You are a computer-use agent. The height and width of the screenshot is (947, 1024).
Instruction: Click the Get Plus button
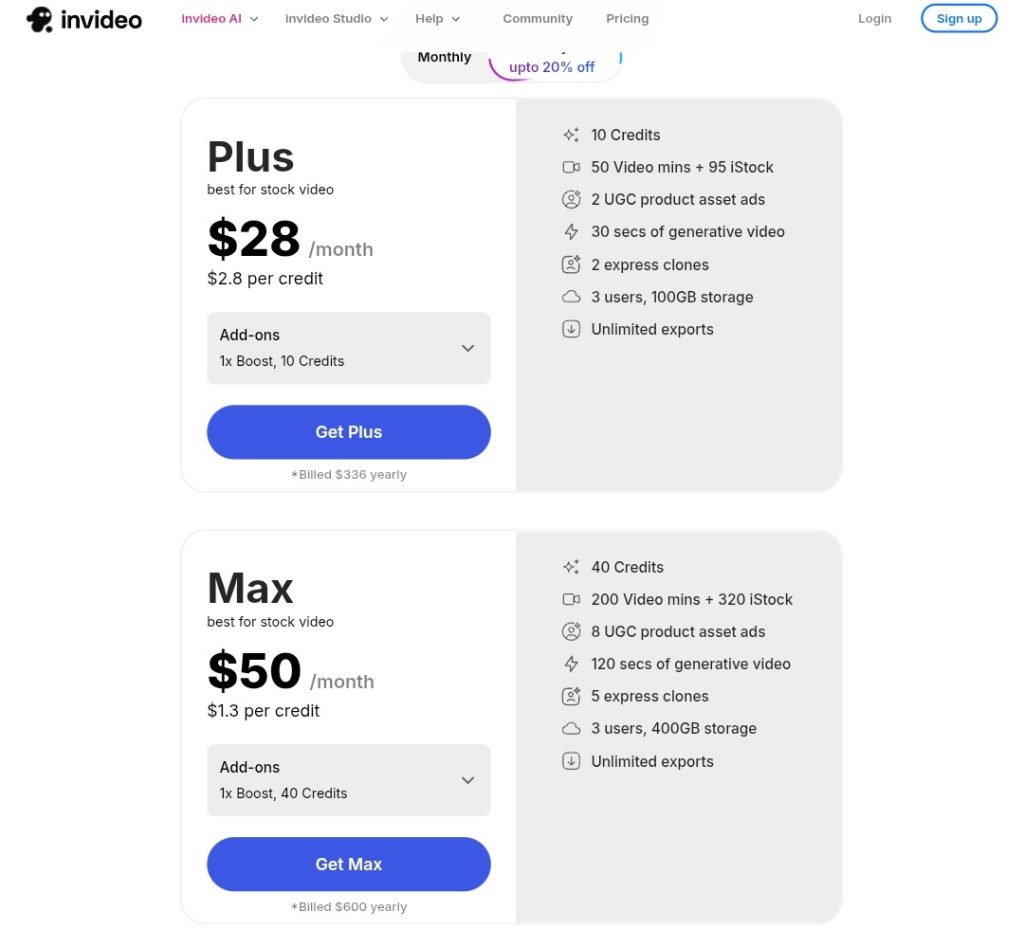(x=348, y=432)
